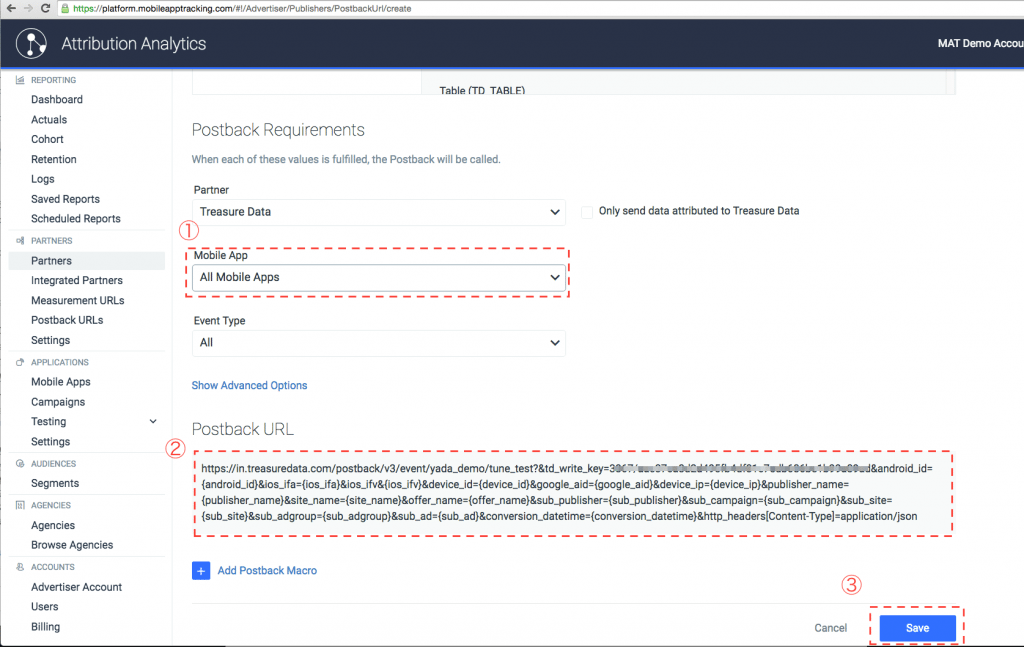
Task: Click the browser forward arrow
Action: (28, 8)
